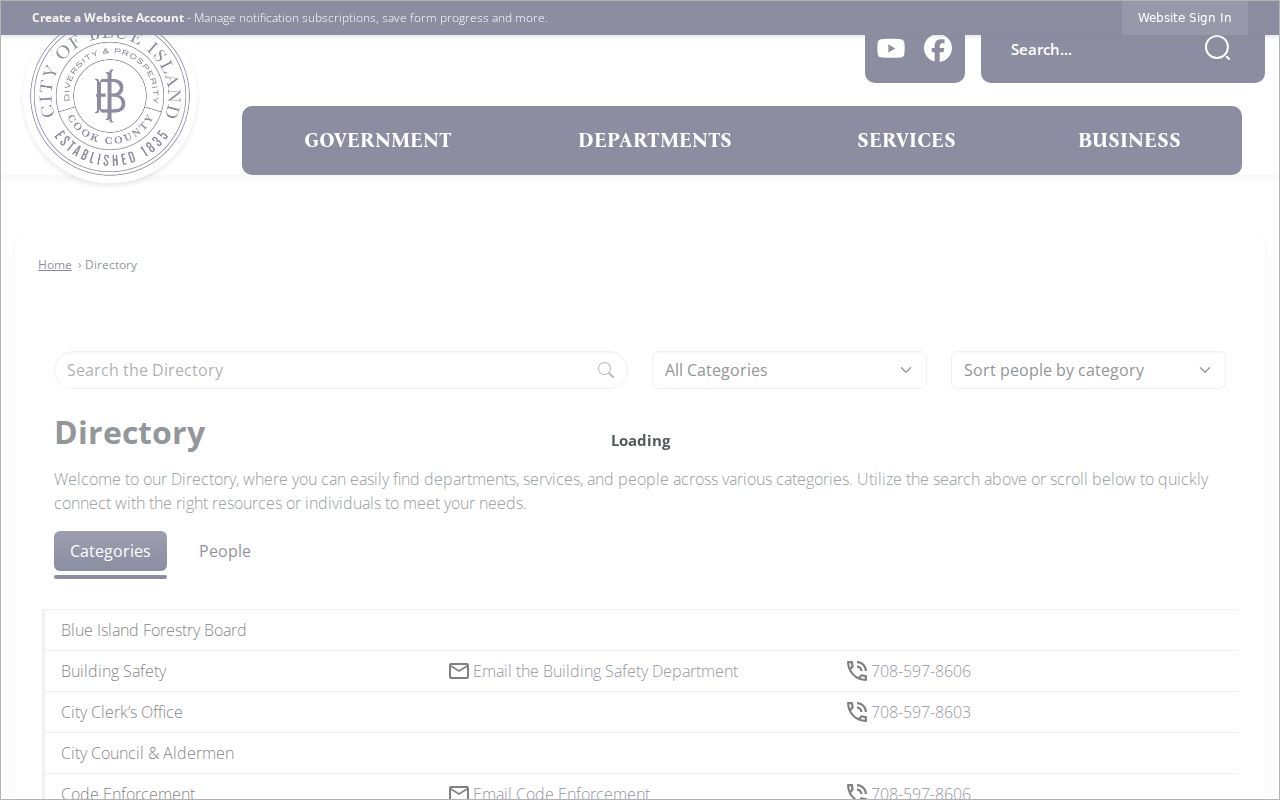Click the site search magnifier icon

(1217, 48)
